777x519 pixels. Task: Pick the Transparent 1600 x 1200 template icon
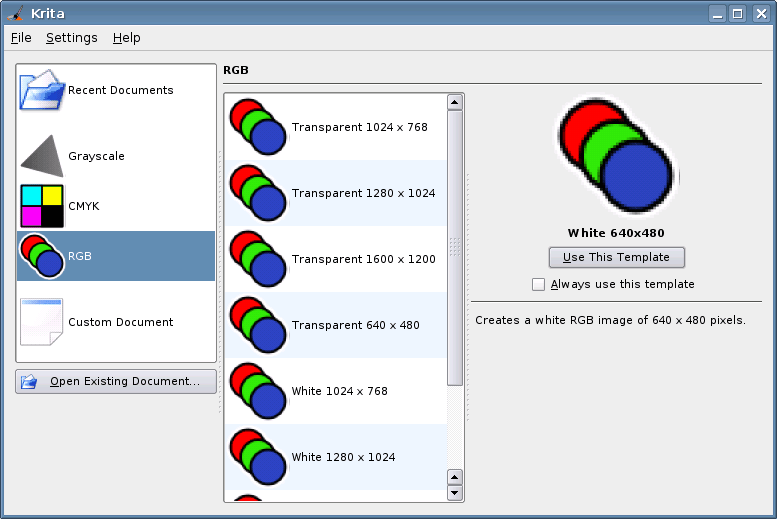(258, 259)
